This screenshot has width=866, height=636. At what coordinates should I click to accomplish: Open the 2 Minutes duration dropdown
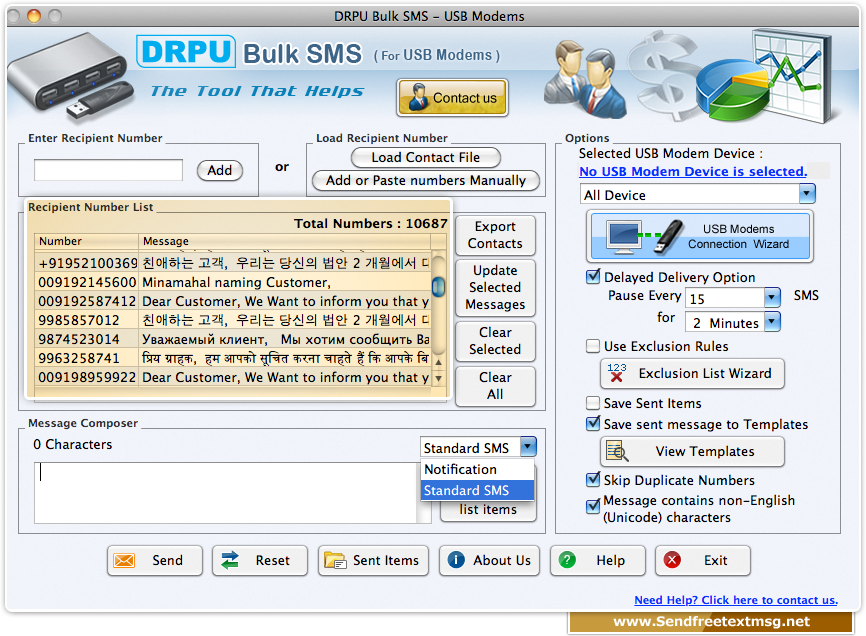pyautogui.click(x=771, y=323)
